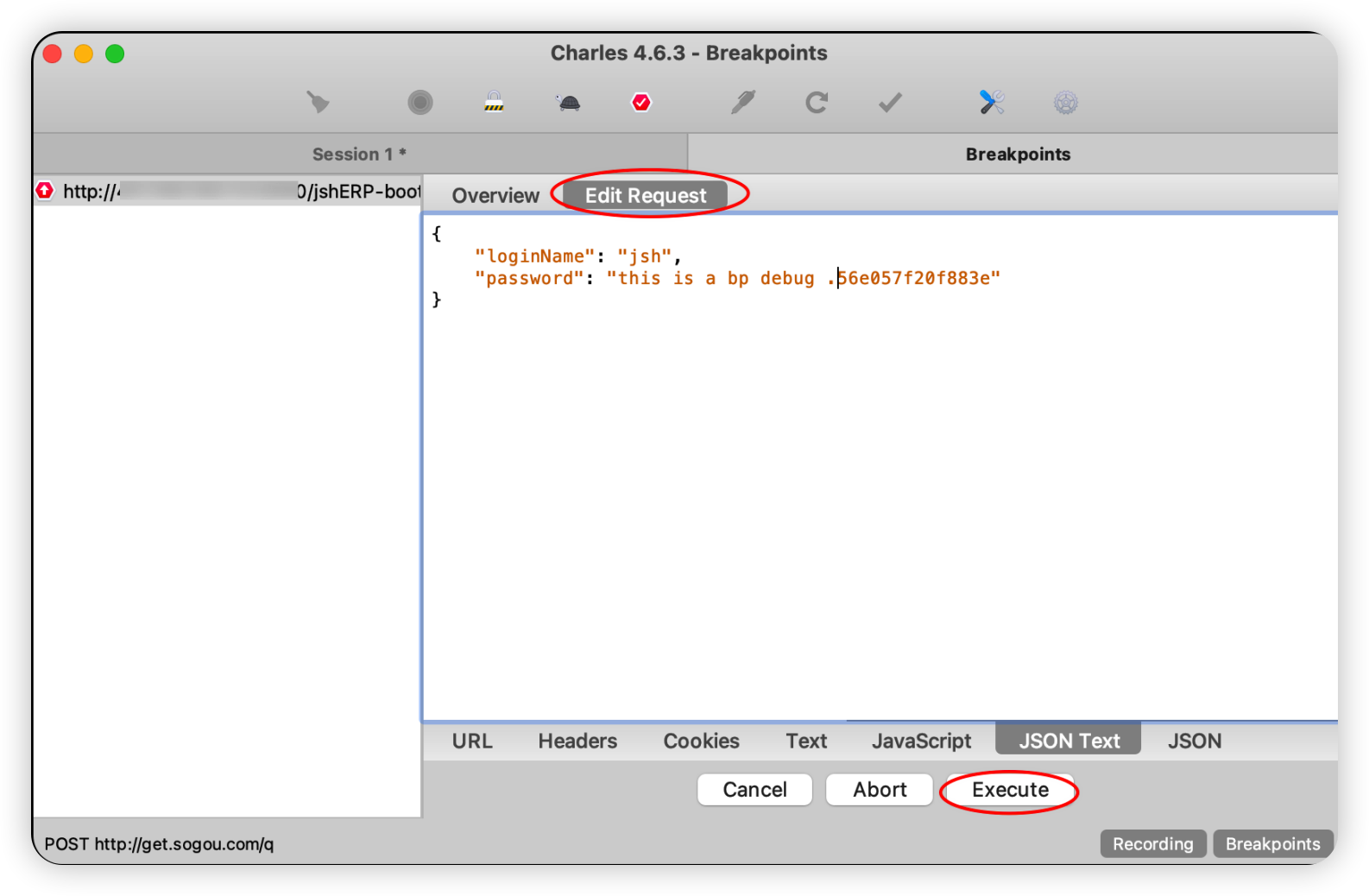Click the Compose pen icon
This screenshot has height=896, width=1369.
(x=742, y=103)
